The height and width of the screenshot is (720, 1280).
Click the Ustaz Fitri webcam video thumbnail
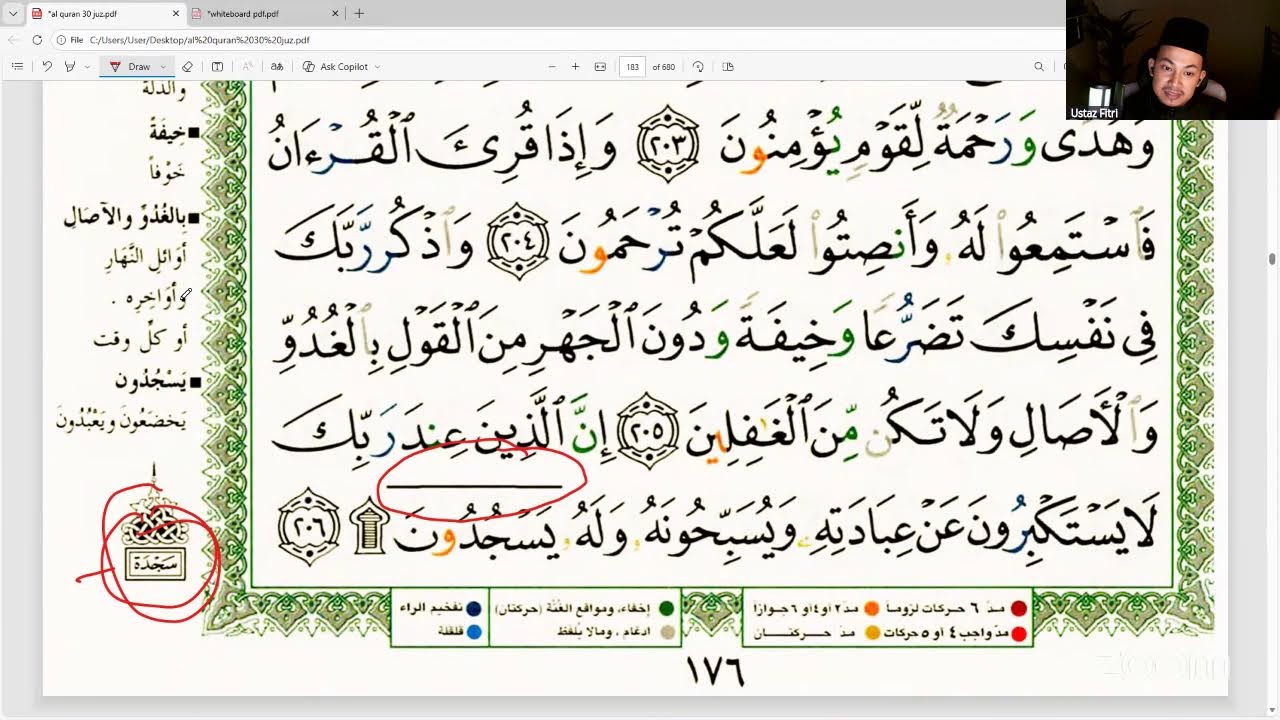(1173, 60)
